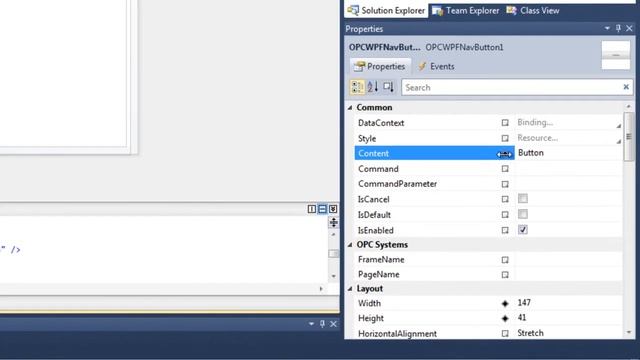Click properties scrollbar up arrow
The width and height of the screenshot is (640, 360).
click(629, 107)
